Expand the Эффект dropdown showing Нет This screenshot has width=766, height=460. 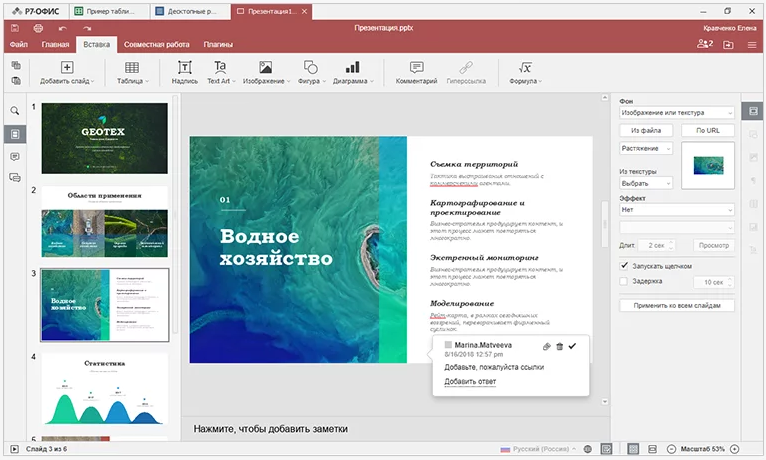pos(676,210)
